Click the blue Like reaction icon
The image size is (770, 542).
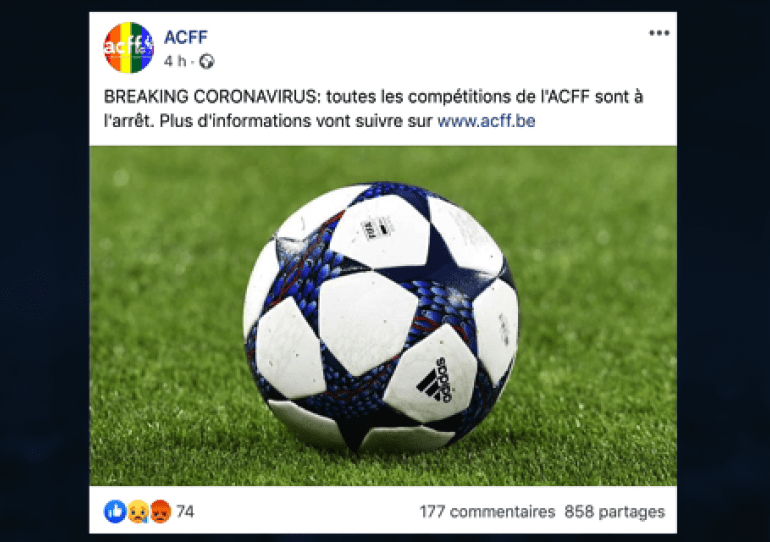[x=115, y=512]
